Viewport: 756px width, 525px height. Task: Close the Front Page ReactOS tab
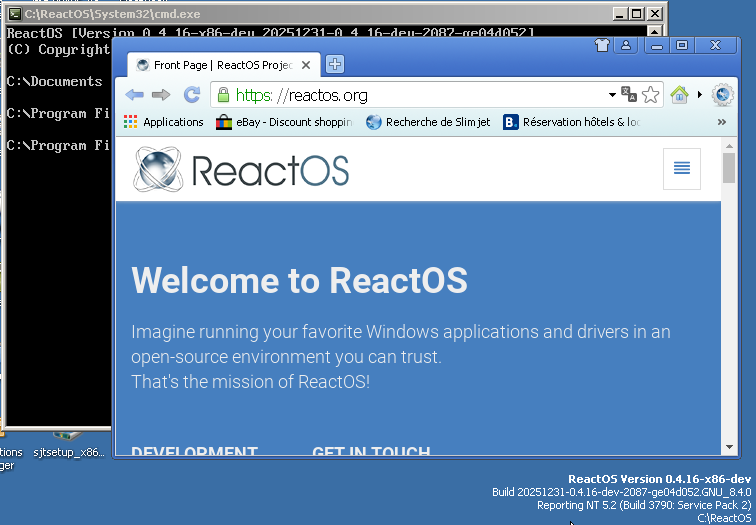coord(306,65)
